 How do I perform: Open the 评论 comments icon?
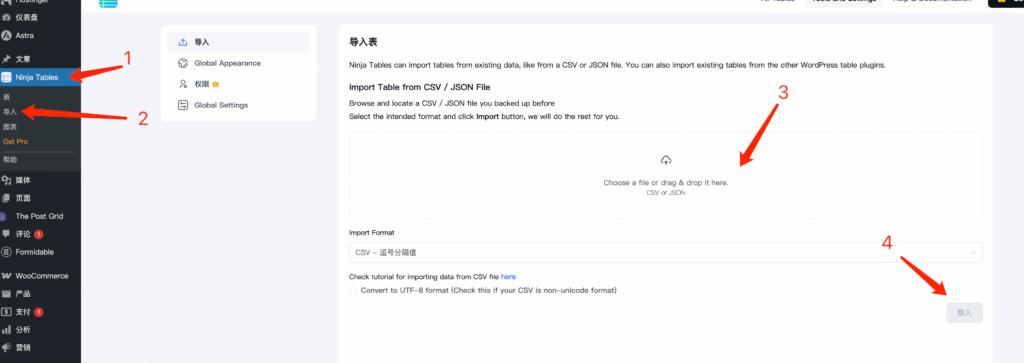(6, 234)
